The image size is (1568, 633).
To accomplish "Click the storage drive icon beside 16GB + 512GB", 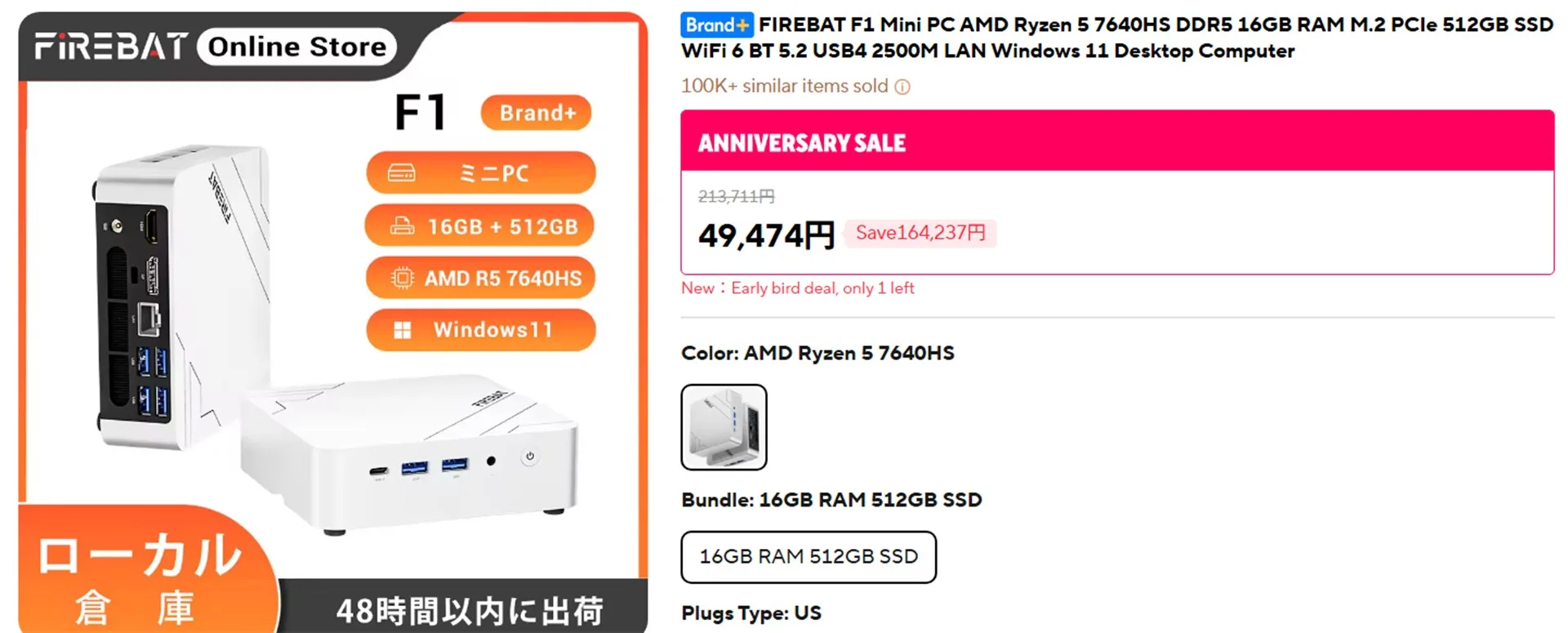I will [x=402, y=226].
